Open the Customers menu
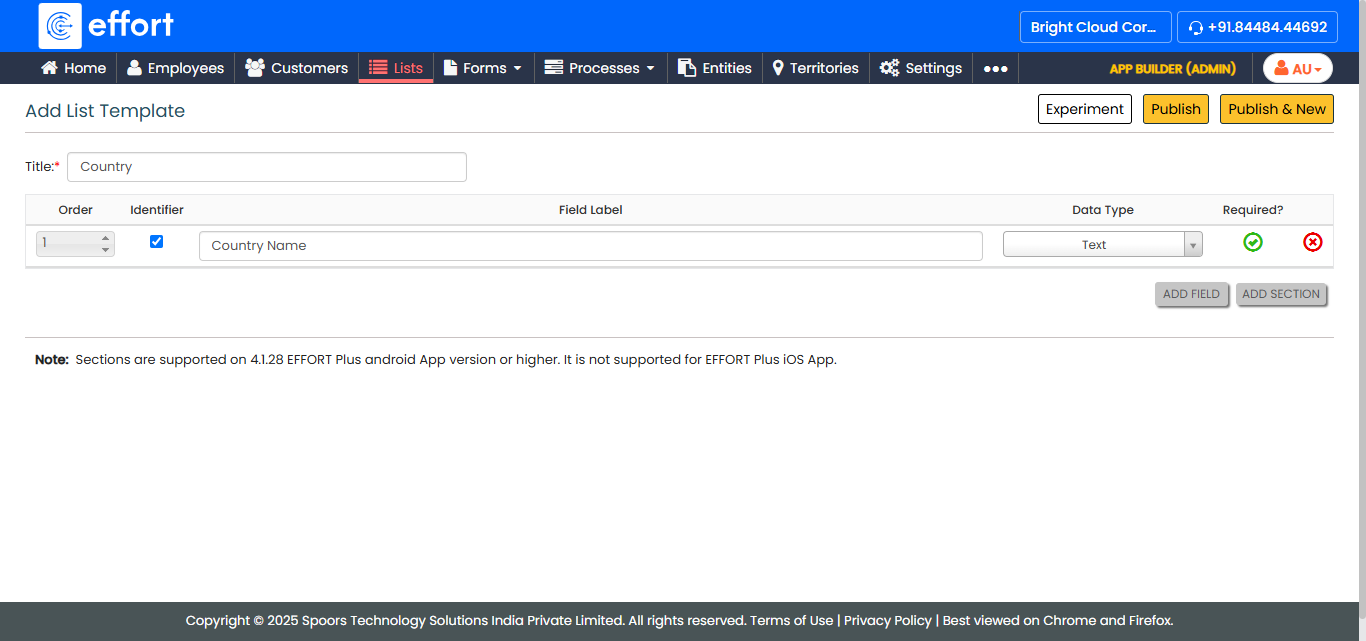 [297, 68]
